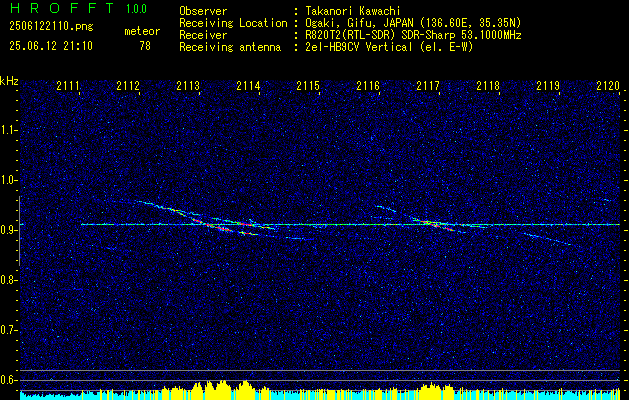The image size is (629, 400).
Task: Click the Receiving antenna label
Action: coord(230,47)
